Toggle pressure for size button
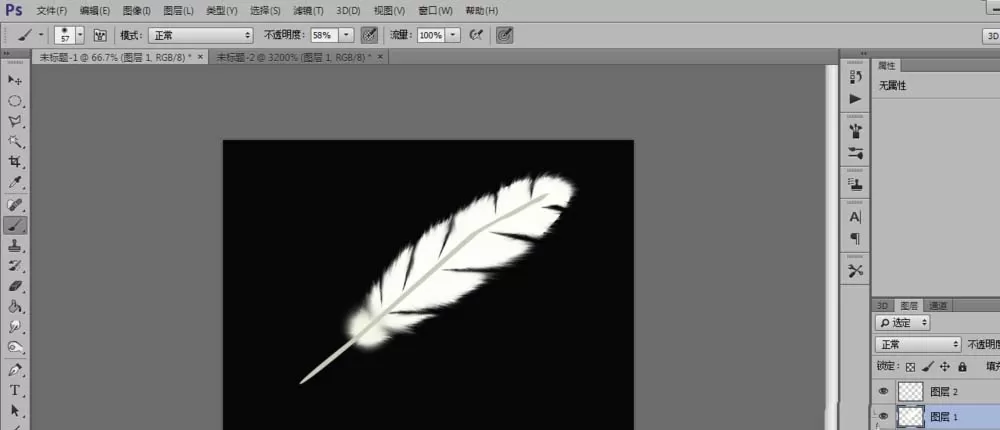1000x430 pixels. [x=504, y=35]
